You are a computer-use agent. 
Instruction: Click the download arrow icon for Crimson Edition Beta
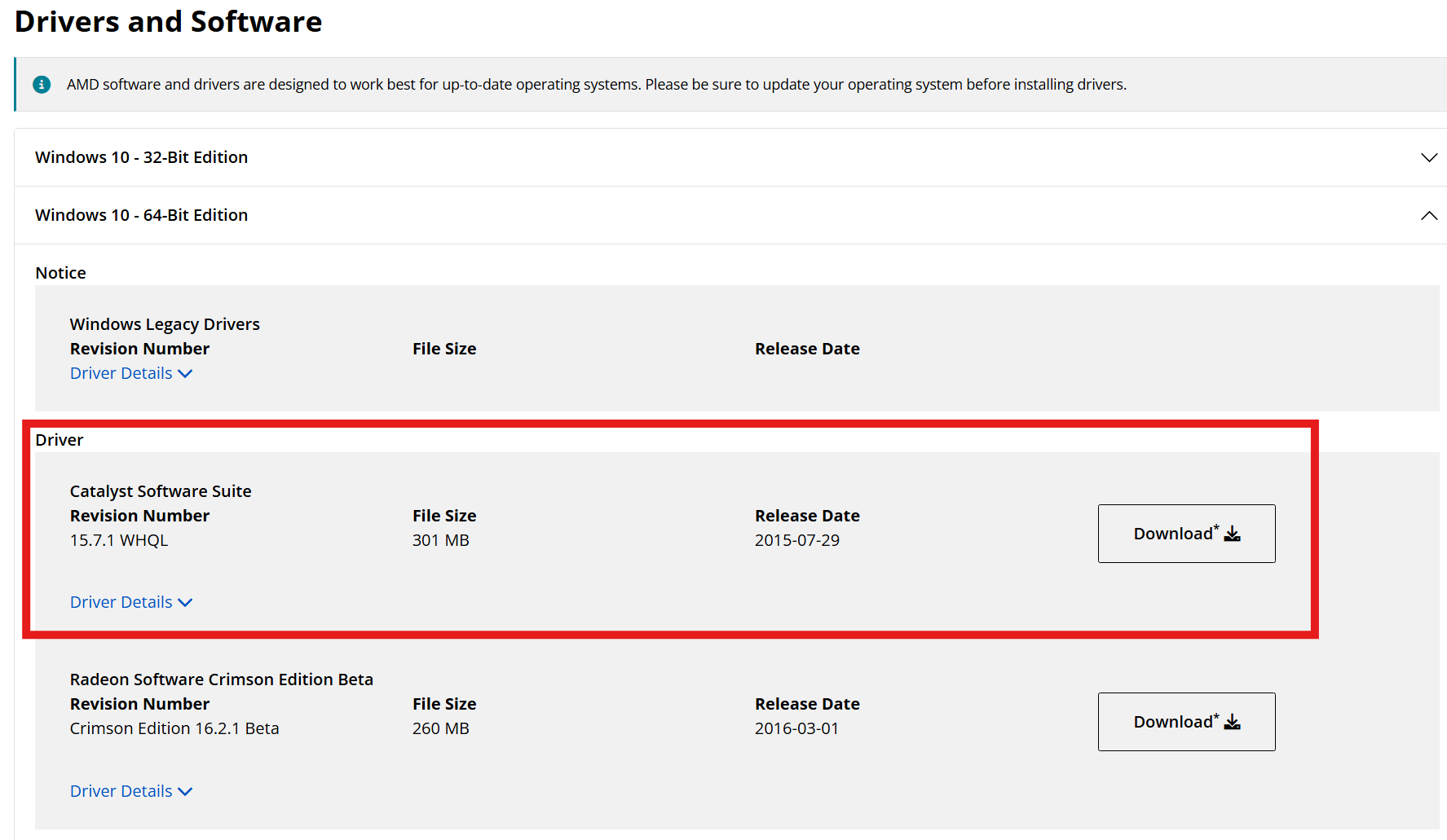(x=1233, y=722)
